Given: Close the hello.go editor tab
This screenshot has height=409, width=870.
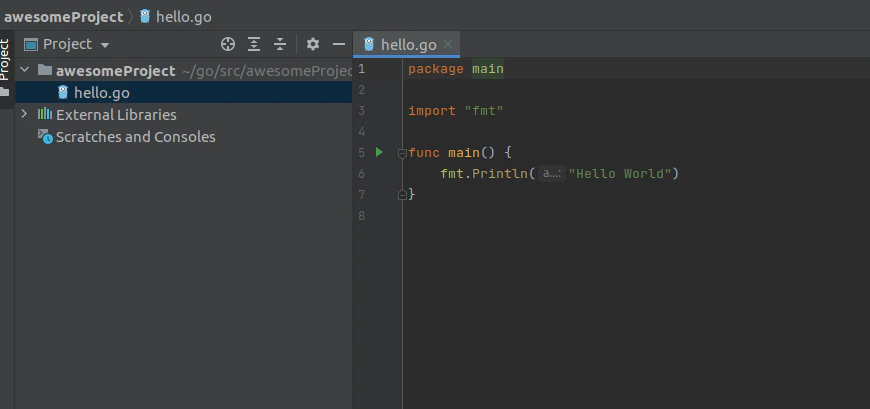Looking at the screenshot, I should coord(448,44).
